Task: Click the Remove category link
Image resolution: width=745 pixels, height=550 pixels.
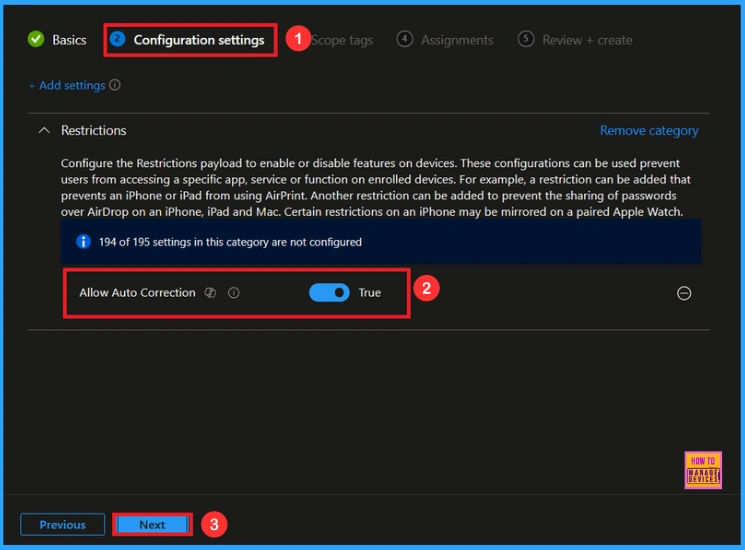Action: (x=649, y=131)
